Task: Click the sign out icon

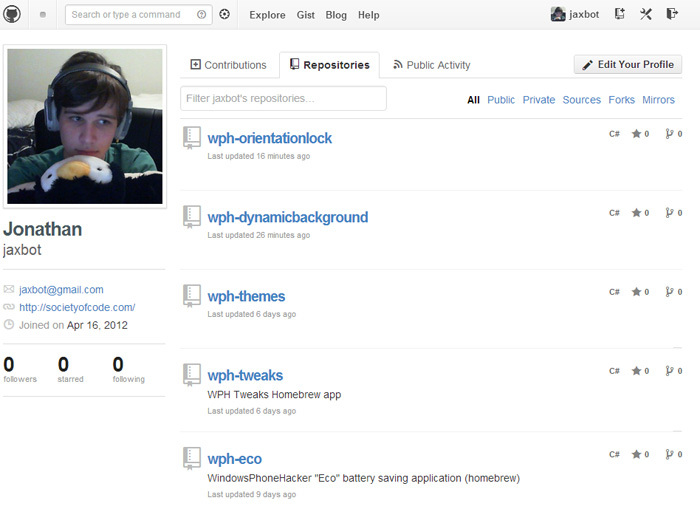Action: tap(672, 14)
